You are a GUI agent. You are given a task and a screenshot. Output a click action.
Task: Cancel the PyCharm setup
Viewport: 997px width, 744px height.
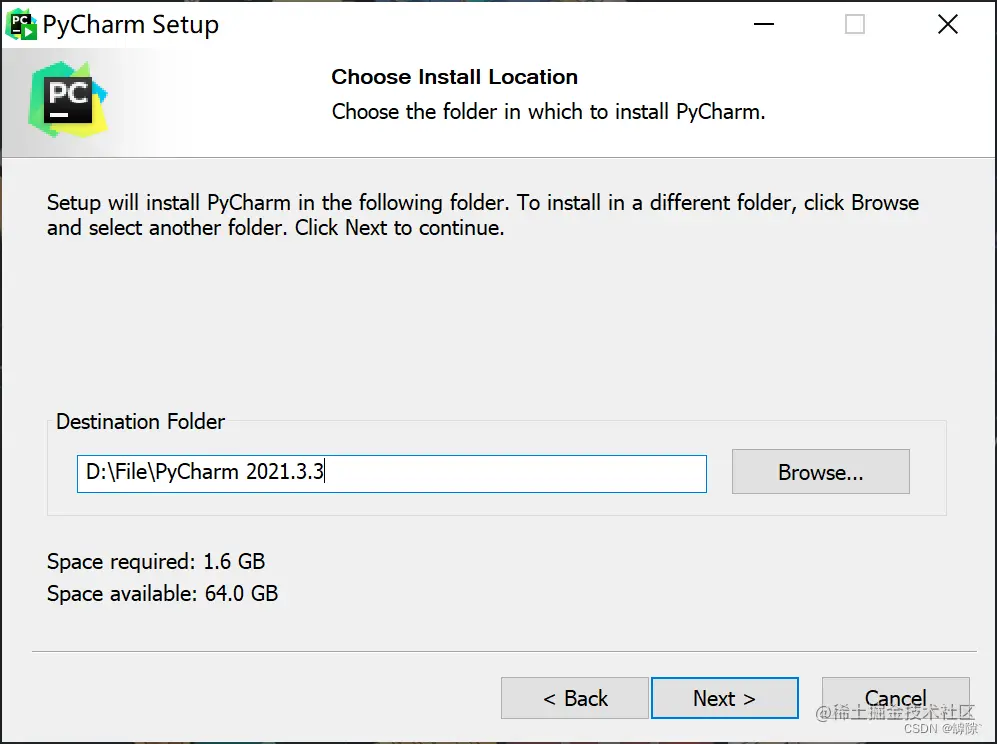(895, 698)
